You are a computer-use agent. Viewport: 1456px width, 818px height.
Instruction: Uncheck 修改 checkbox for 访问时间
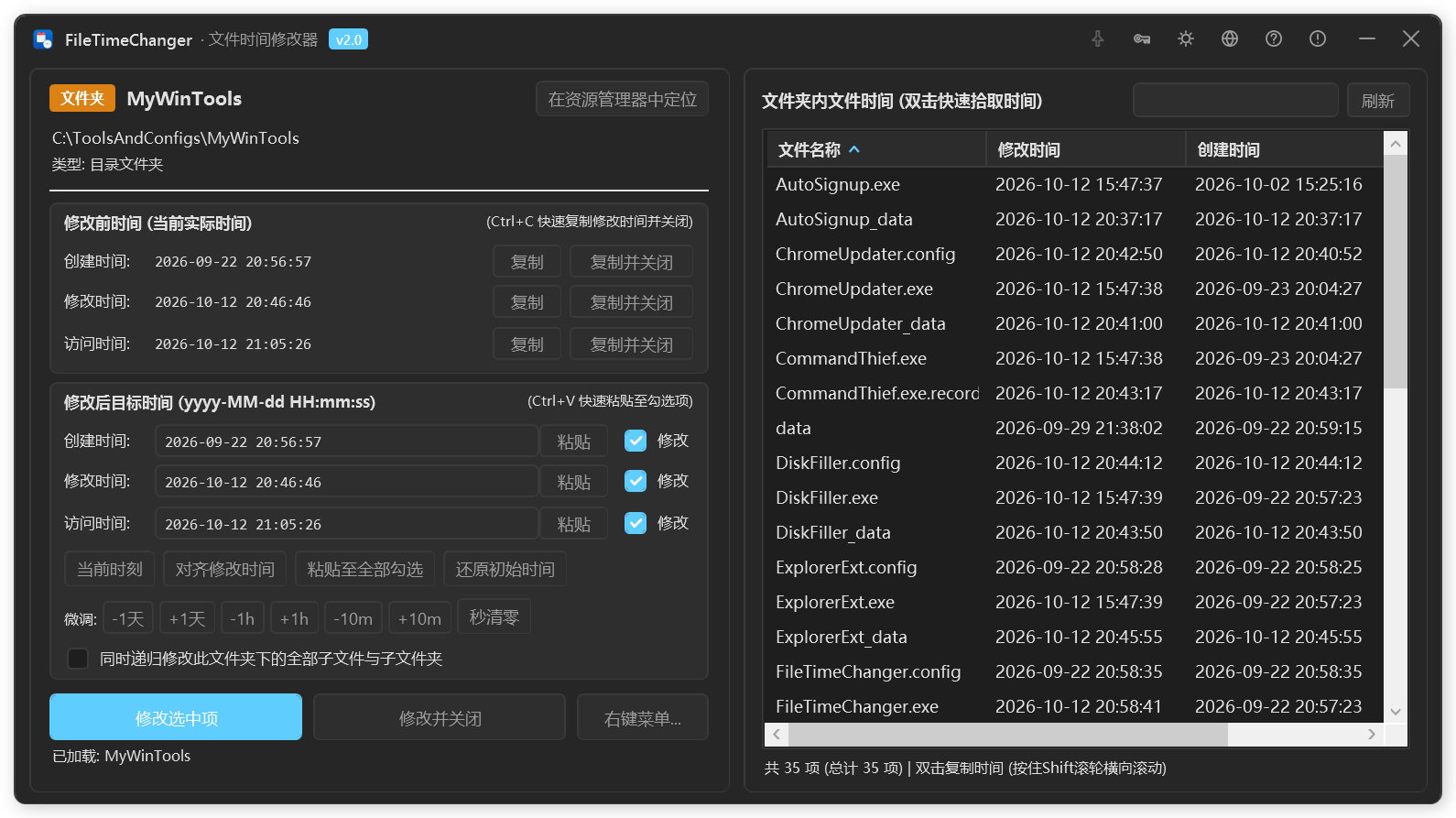[636, 523]
